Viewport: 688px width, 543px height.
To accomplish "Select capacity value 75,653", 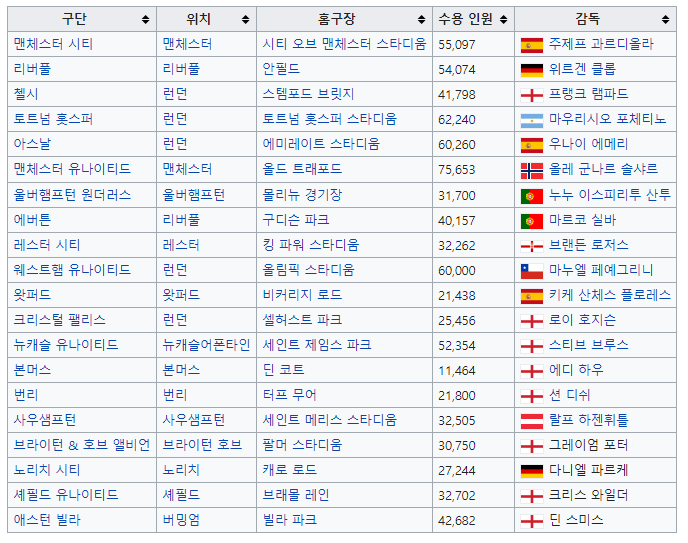I will click(457, 170).
